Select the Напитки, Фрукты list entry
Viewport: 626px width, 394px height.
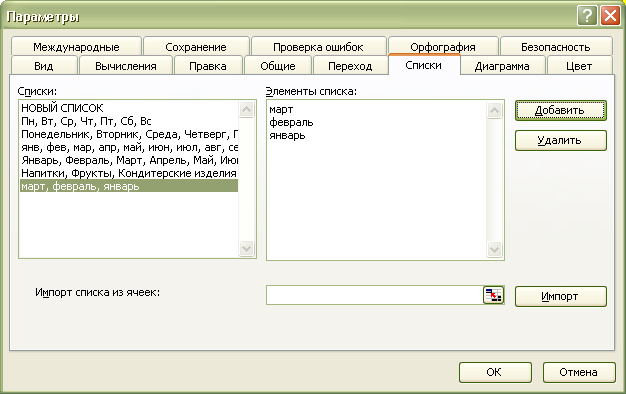[x=129, y=173]
